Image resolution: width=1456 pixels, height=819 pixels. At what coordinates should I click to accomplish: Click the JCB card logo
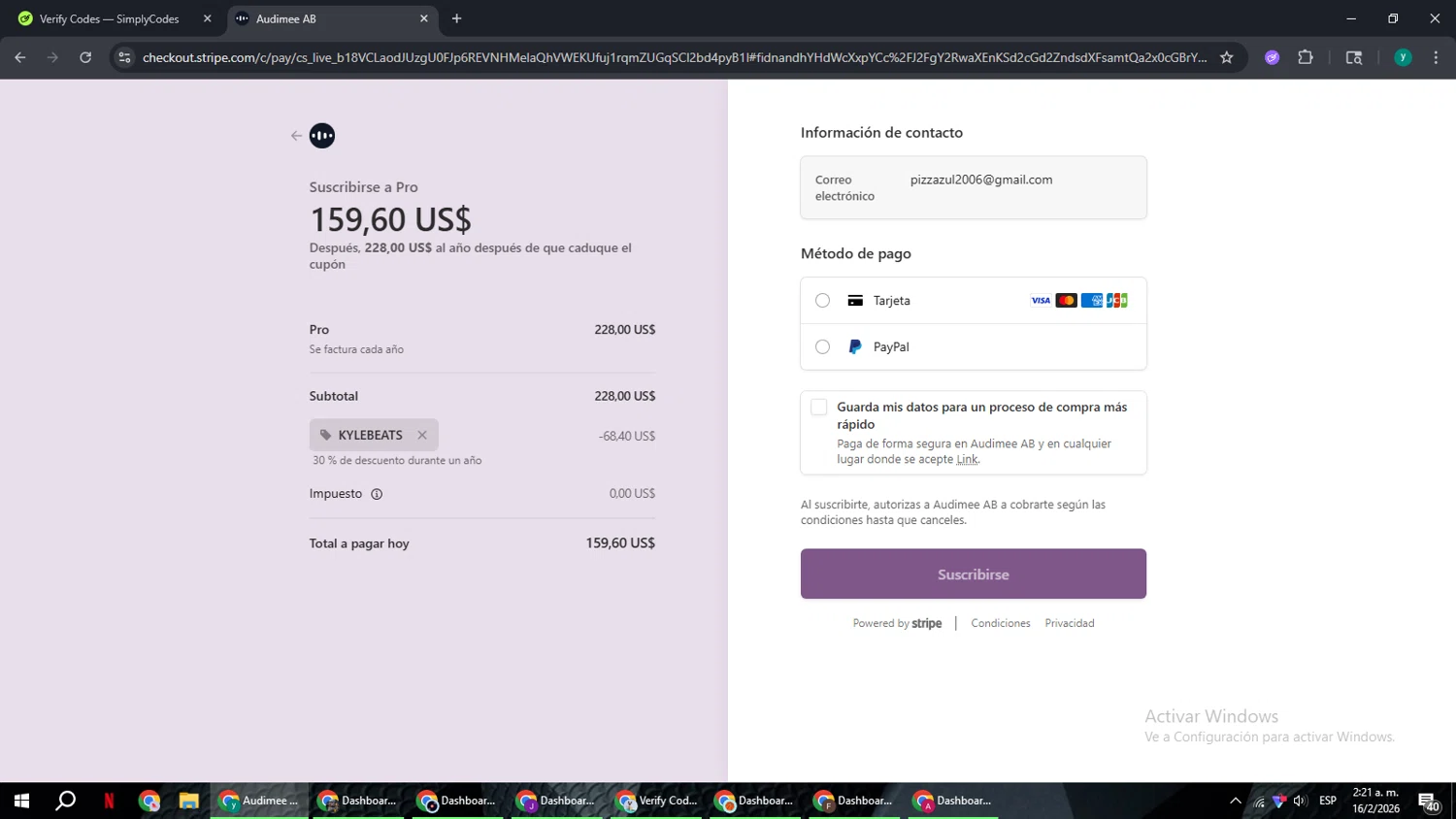(x=1117, y=301)
